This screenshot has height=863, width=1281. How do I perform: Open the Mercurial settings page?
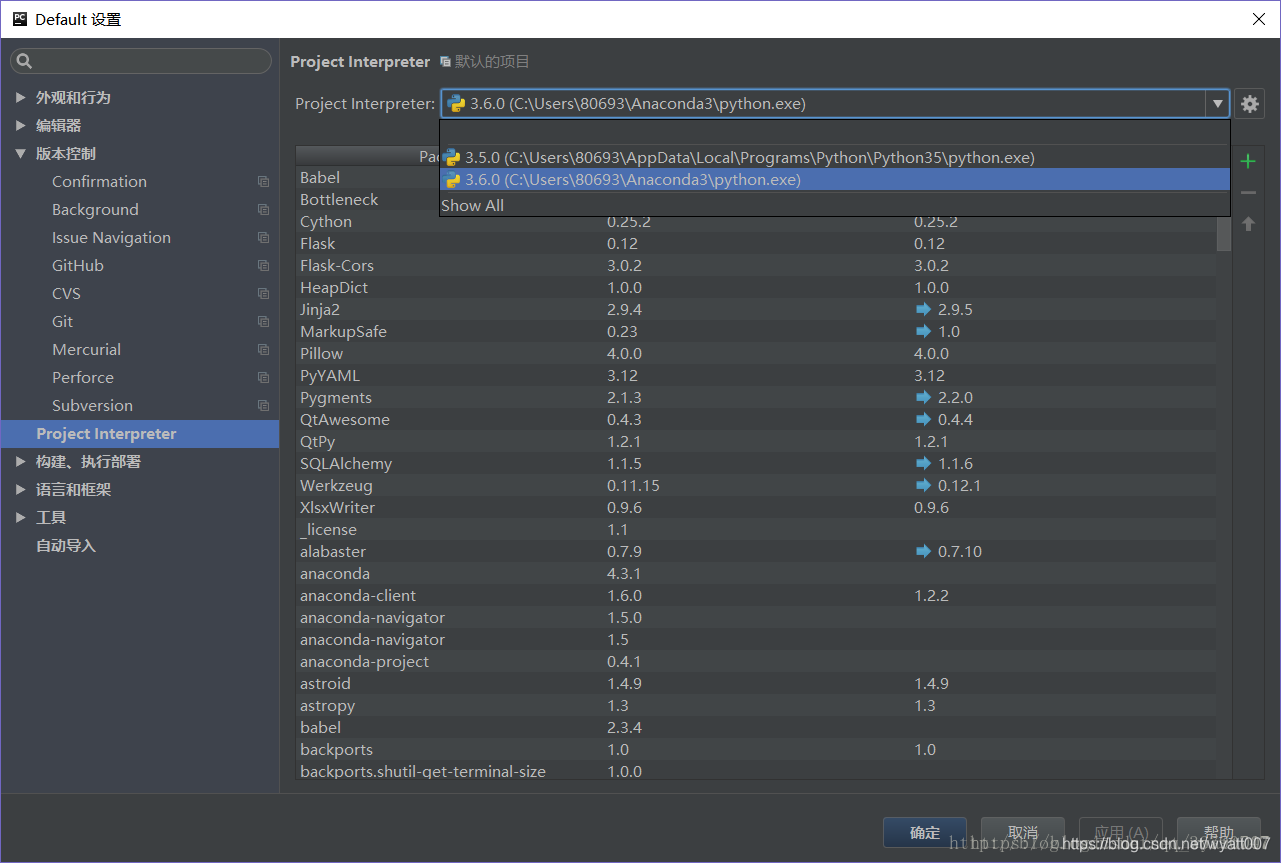pos(86,350)
